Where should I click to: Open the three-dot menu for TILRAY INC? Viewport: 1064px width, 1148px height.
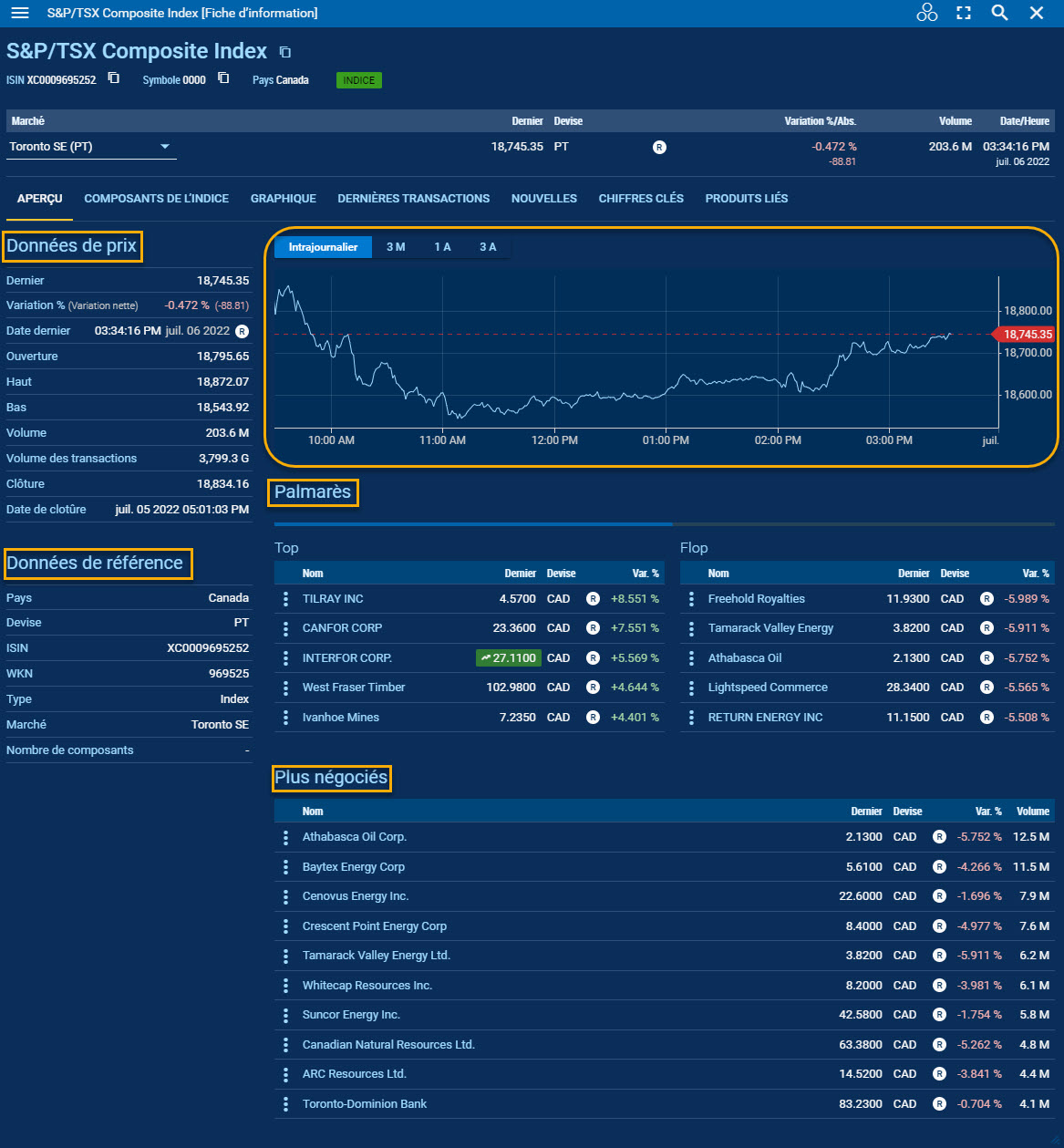click(285, 599)
